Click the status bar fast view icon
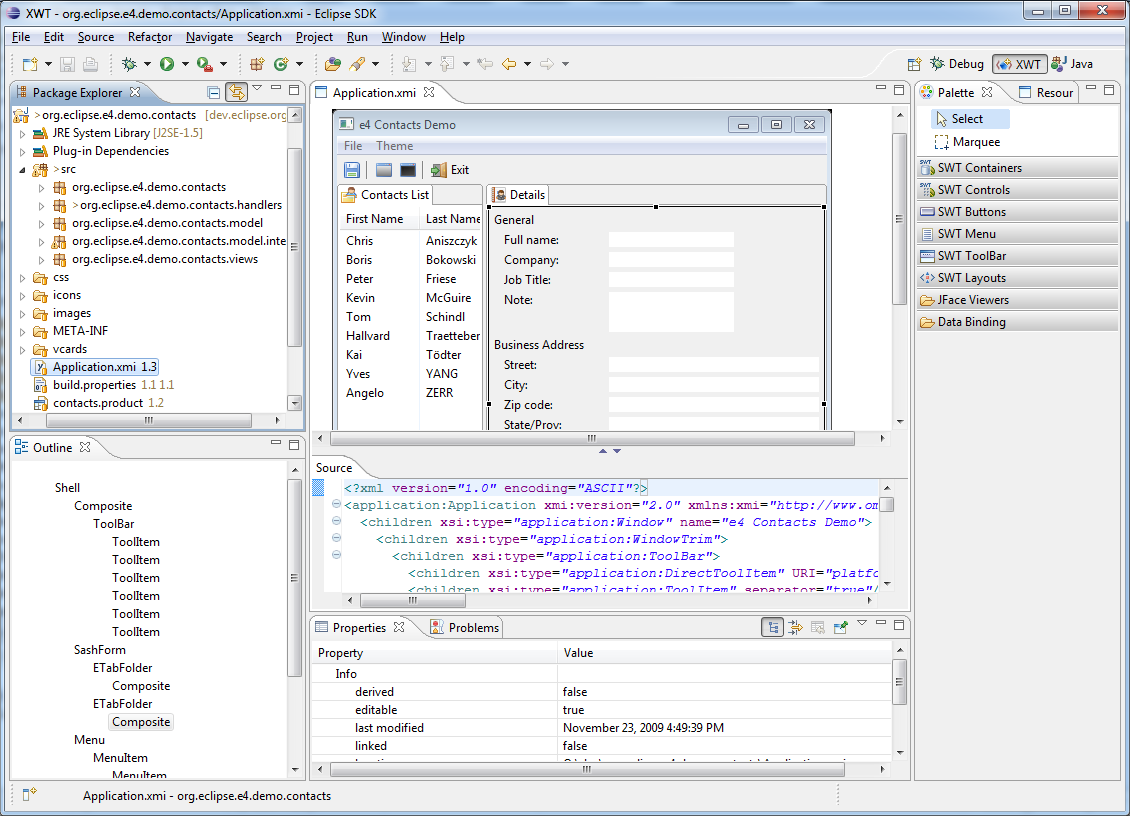Viewport: 1130px width, 816px height. [29, 794]
